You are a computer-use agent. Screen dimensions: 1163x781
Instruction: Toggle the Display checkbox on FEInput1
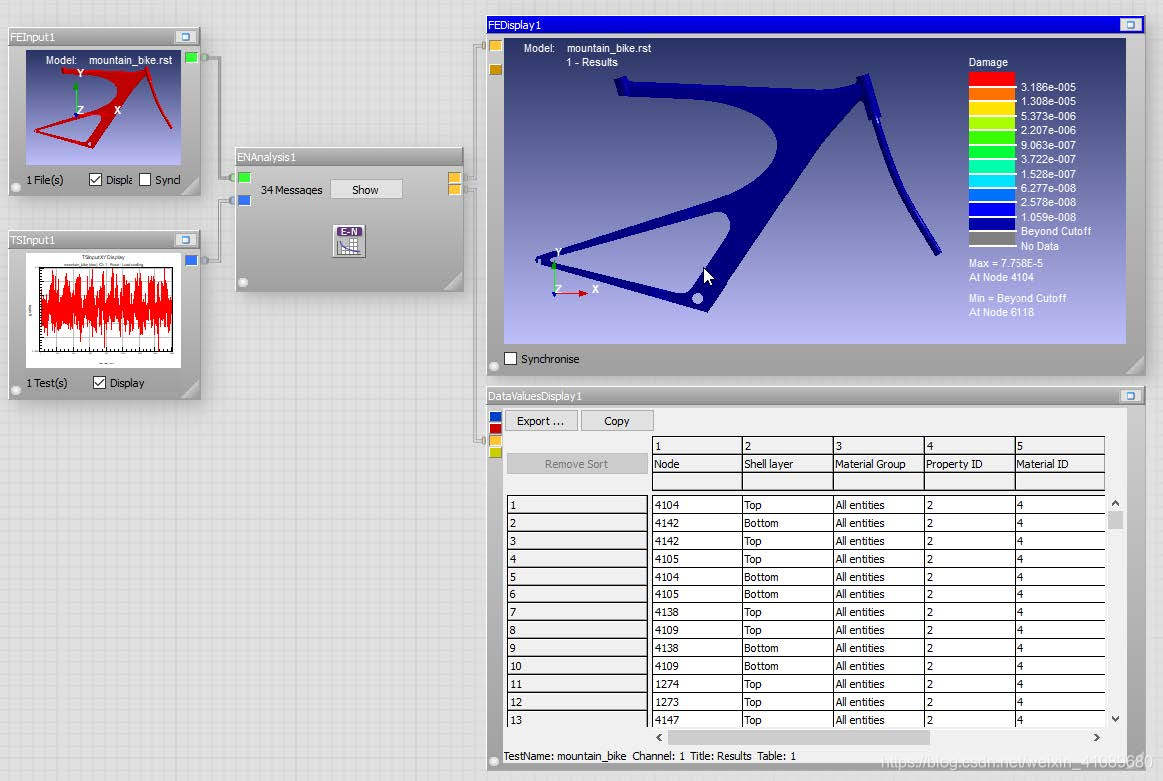(97, 180)
